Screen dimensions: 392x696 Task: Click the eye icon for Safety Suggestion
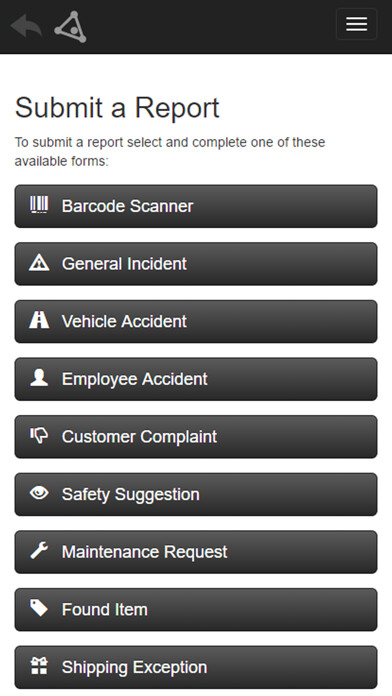[39, 493]
